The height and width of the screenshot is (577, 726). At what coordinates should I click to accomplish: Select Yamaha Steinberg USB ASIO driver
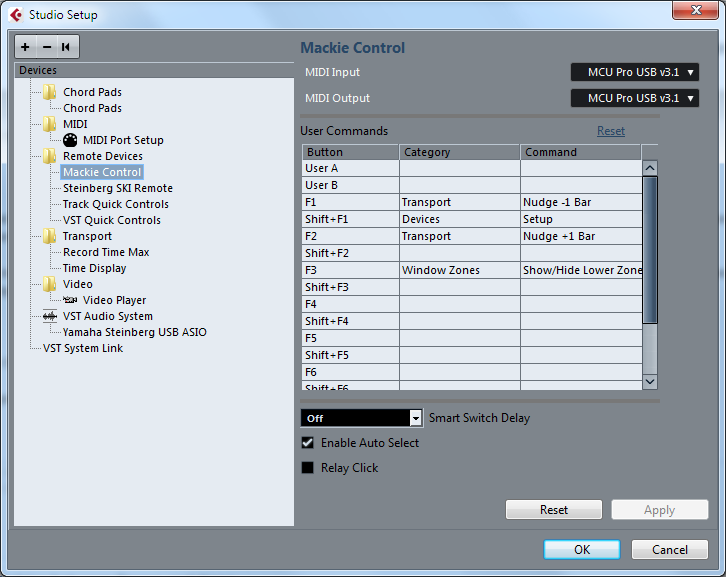[x=135, y=332]
